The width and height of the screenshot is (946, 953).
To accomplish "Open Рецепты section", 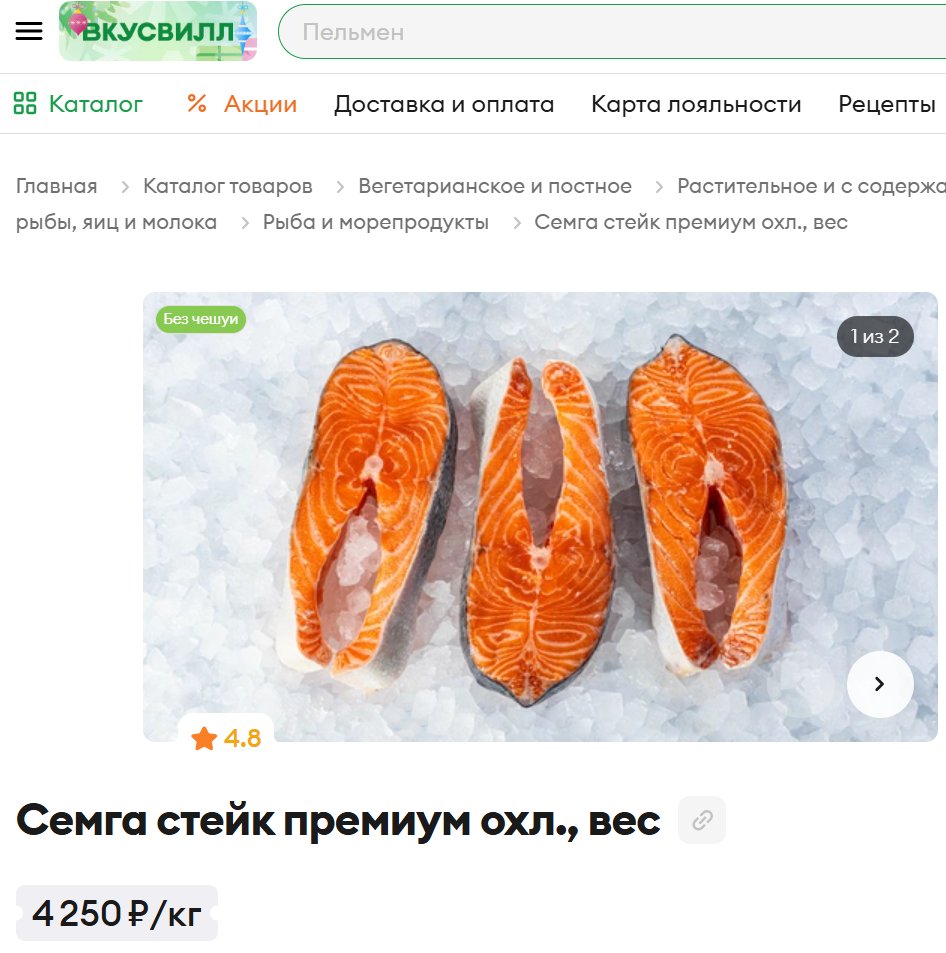I will coord(886,104).
